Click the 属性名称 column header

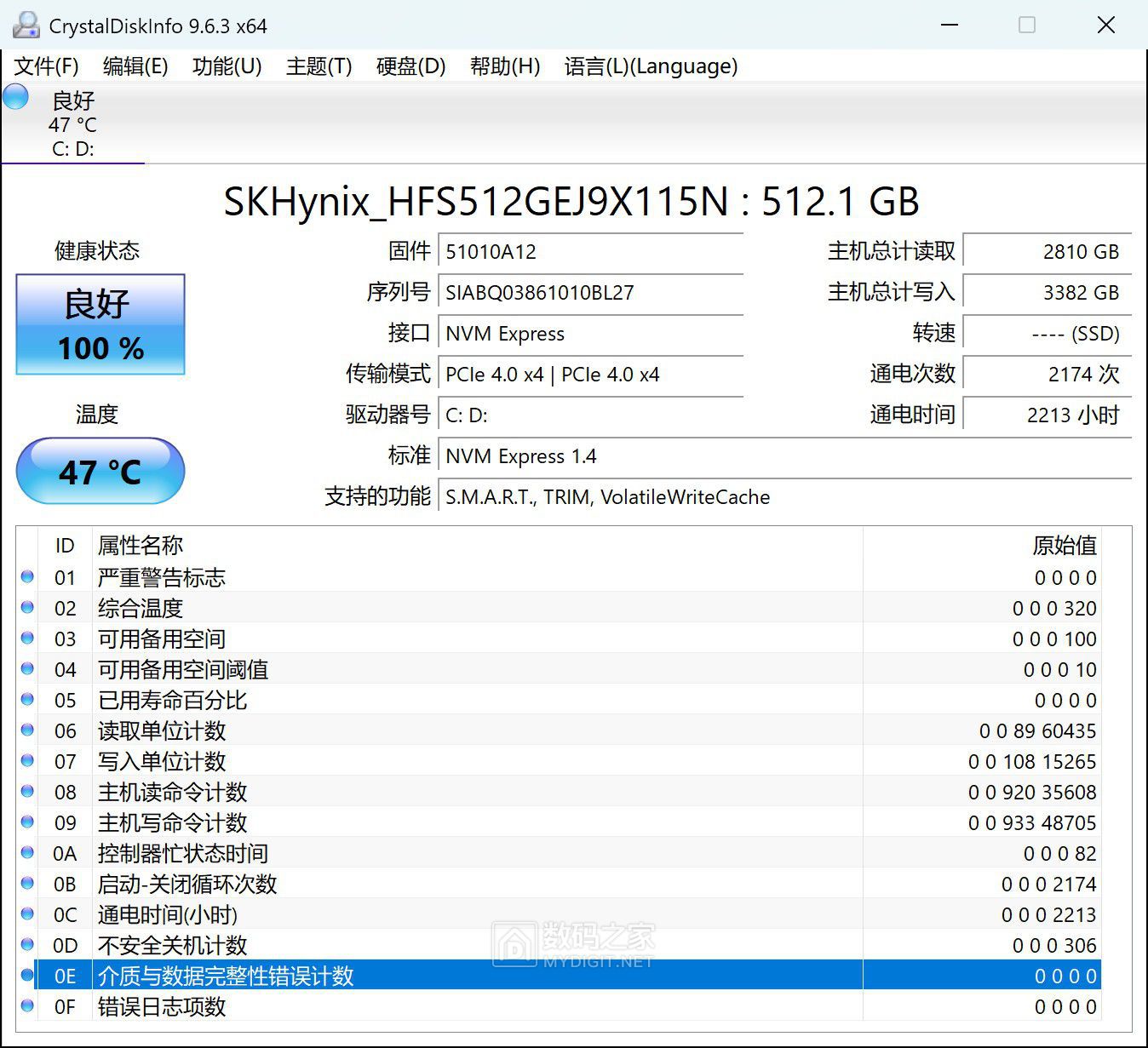[477, 546]
